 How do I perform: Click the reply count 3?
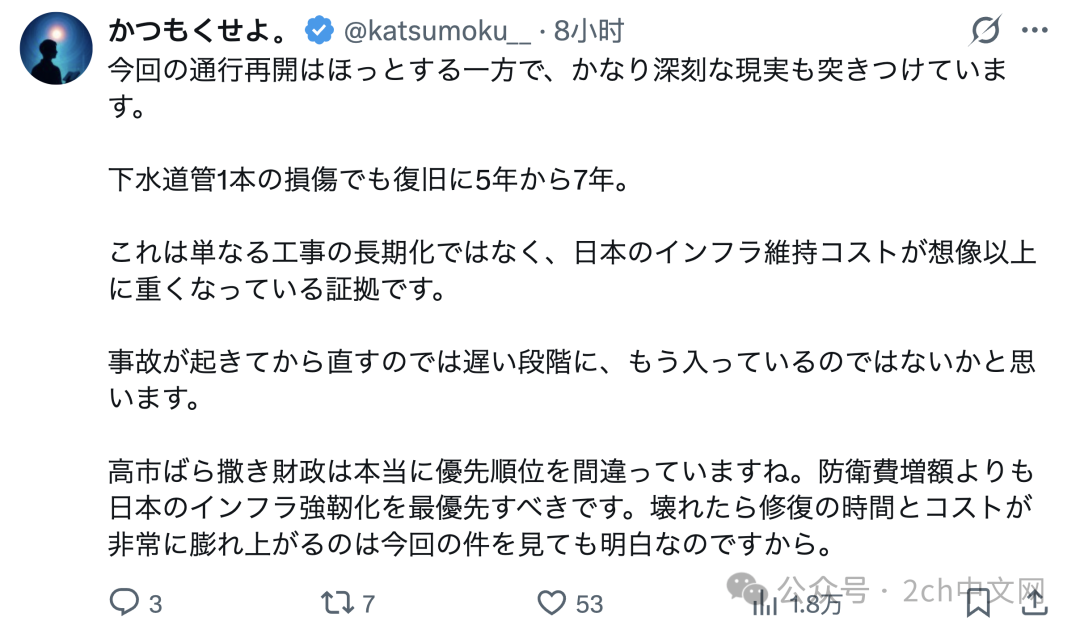tap(155, 604)
